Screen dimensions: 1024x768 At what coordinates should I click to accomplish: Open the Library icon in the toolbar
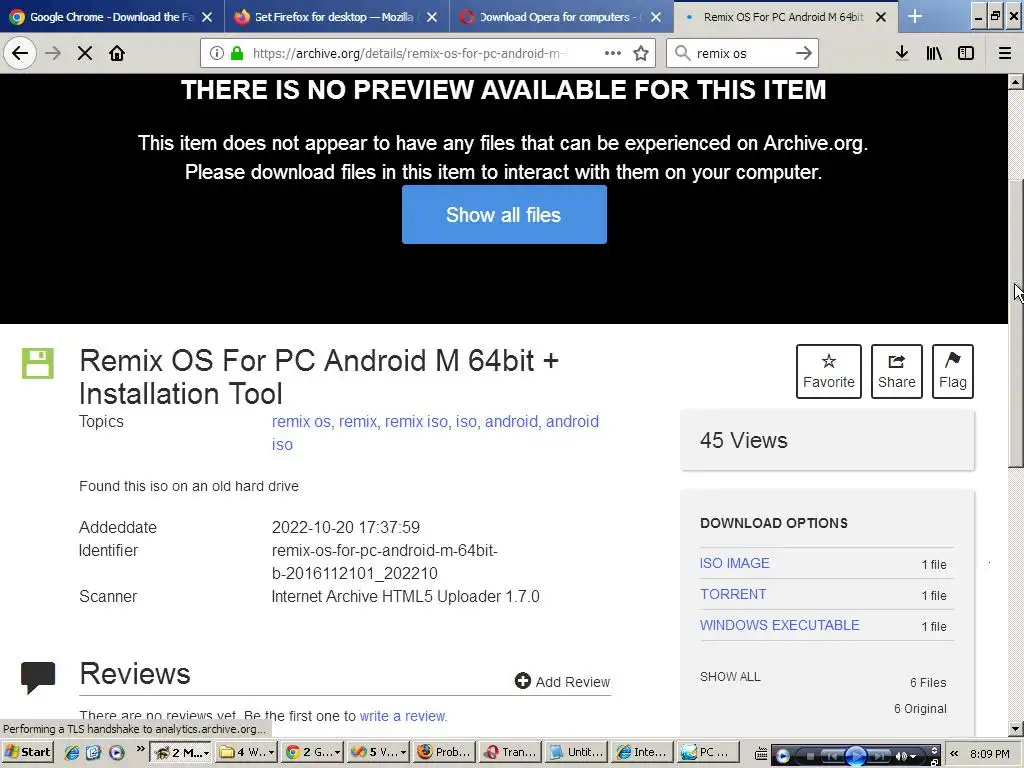pyautogui.click(x=934, y=54)
